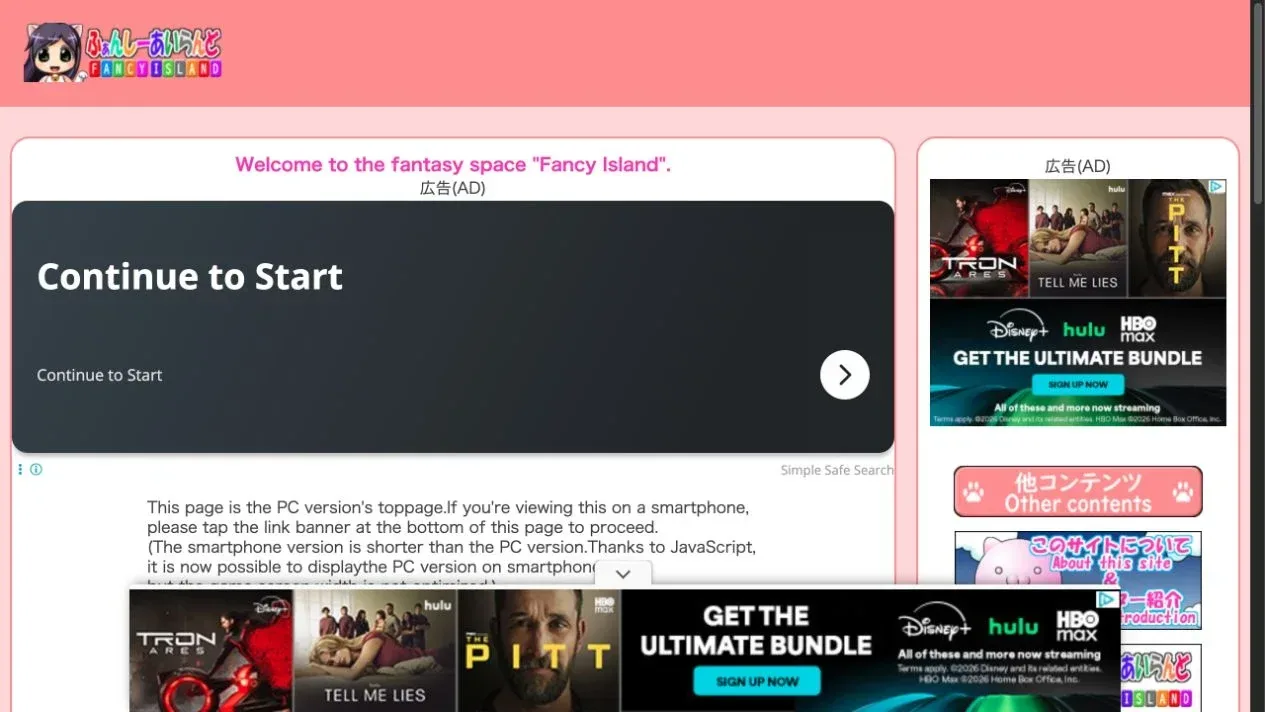Click the "Welcome to the fantasy space" heading
The image size is (1265, 712).
coord(453,165)
